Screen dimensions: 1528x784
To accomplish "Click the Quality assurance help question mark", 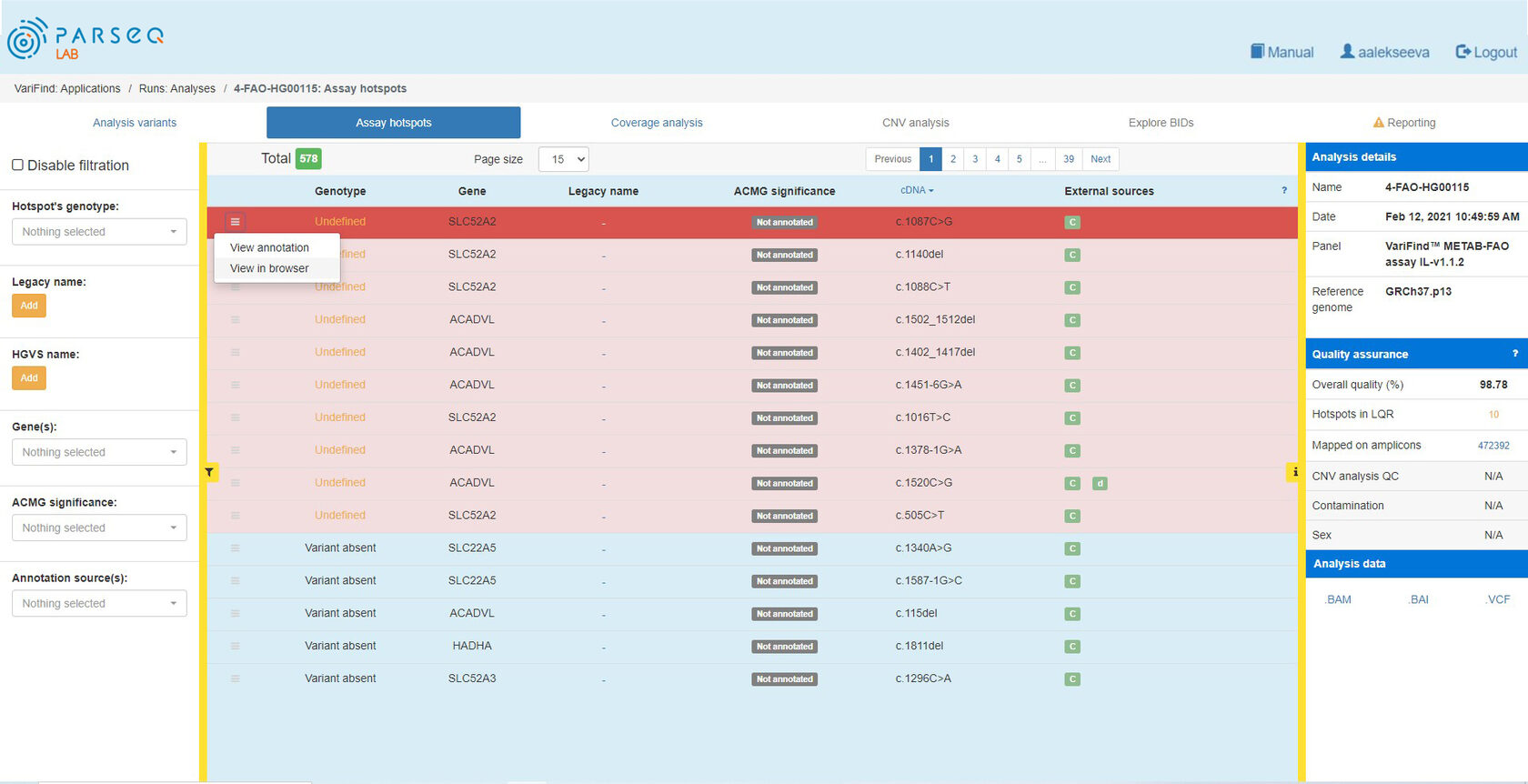I will click(x=1514, y=354).
